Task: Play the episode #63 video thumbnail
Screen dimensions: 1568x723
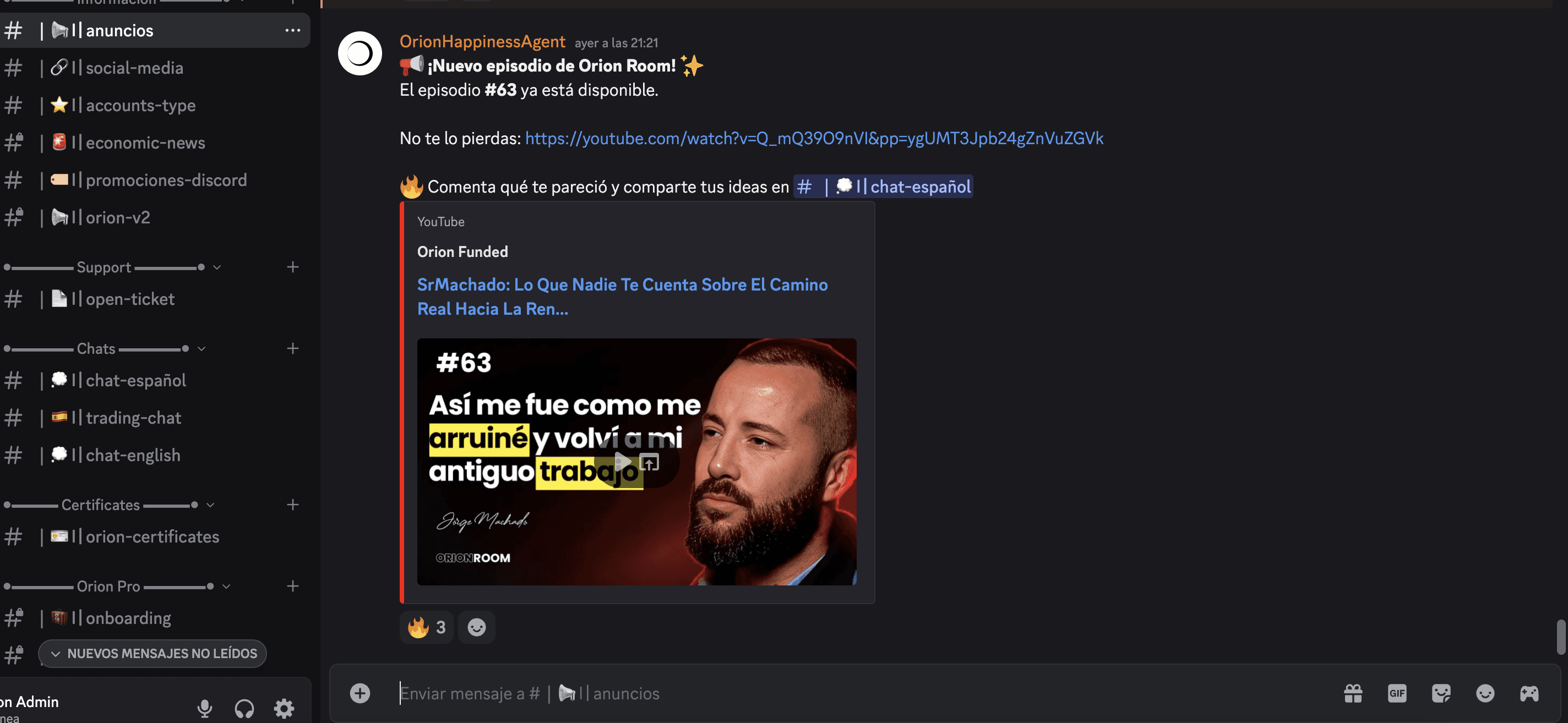Action: [x=622, y=462]
